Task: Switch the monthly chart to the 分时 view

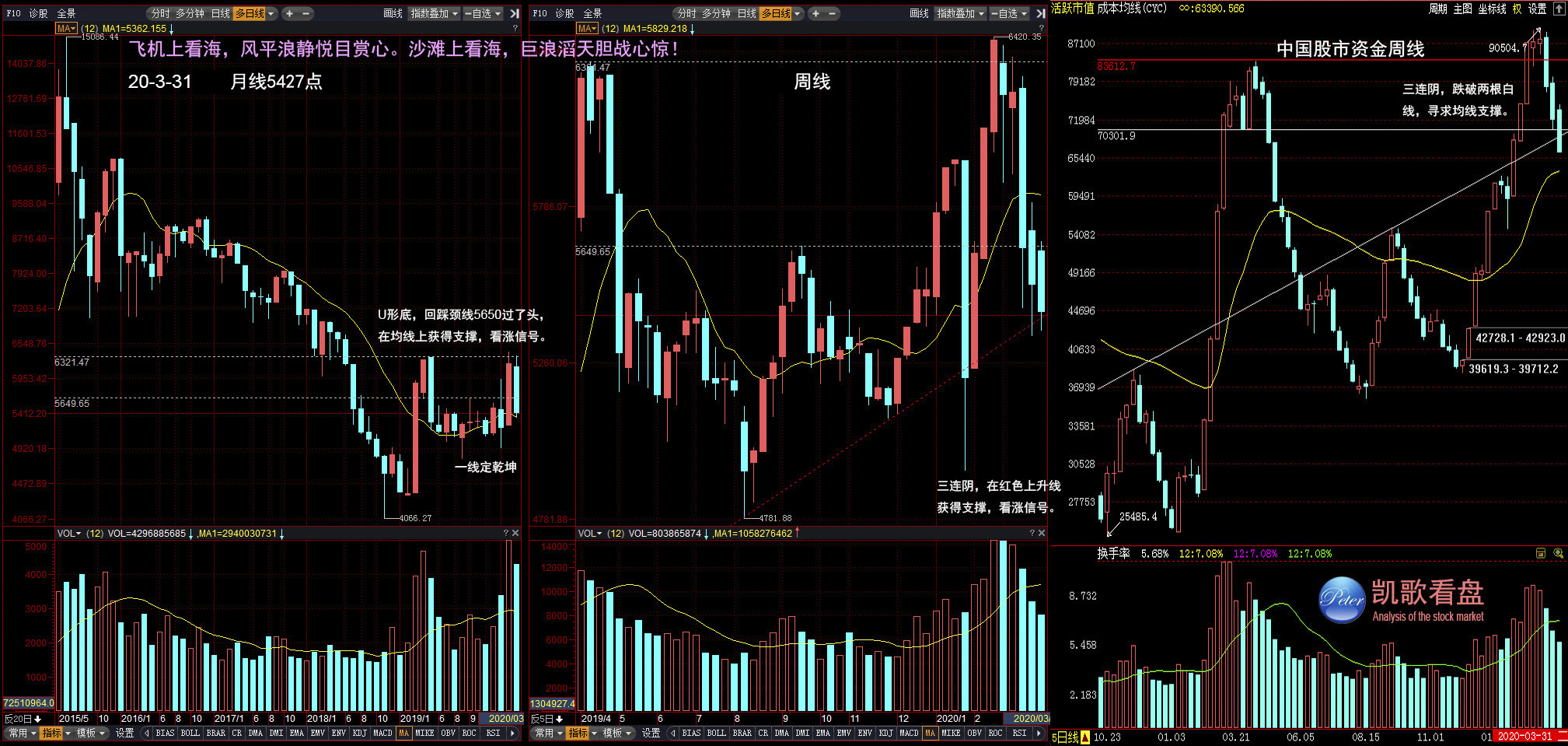Action: (x=160, y=13)
